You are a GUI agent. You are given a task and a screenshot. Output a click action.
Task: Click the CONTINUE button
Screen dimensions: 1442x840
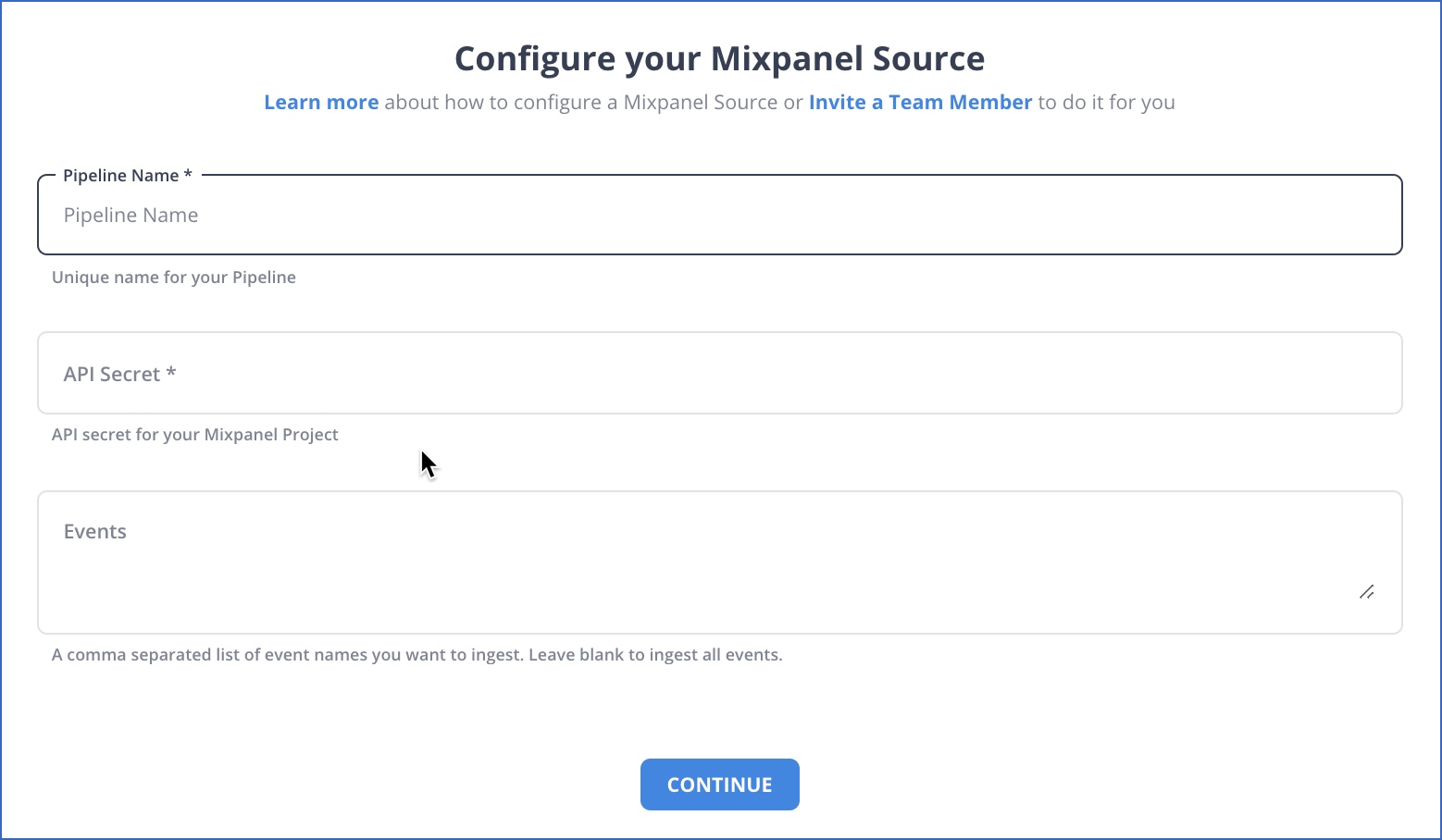click(x=719, y=784)
